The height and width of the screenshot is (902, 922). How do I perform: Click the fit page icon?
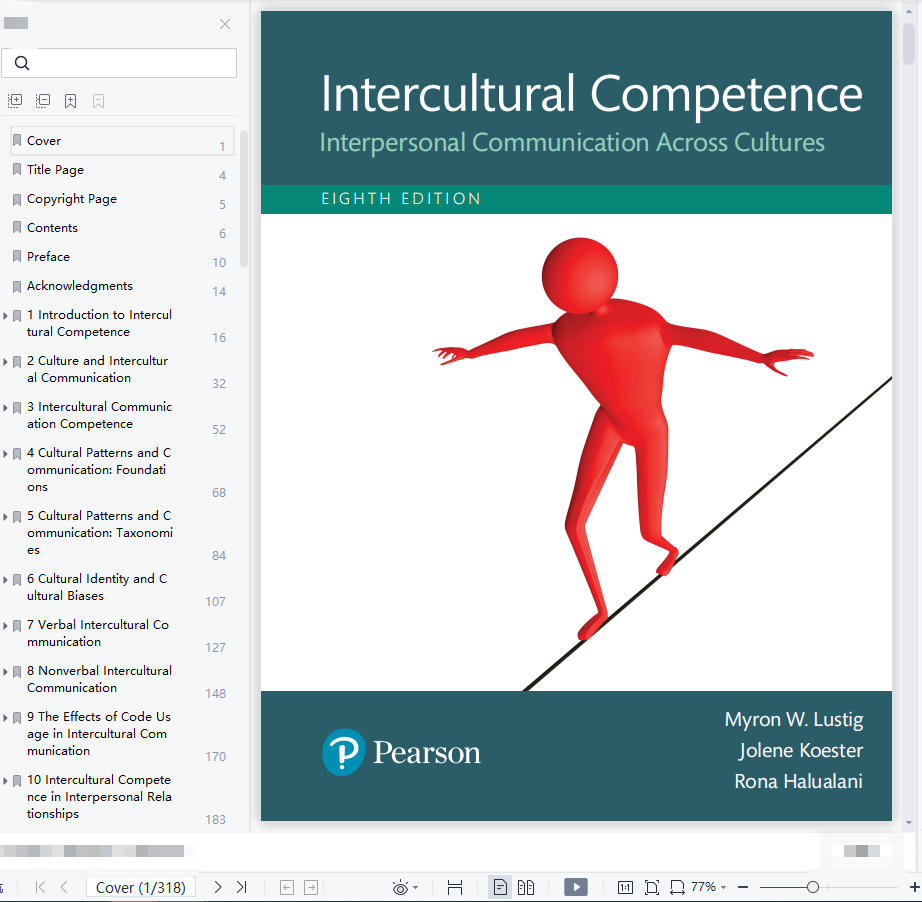652,887
